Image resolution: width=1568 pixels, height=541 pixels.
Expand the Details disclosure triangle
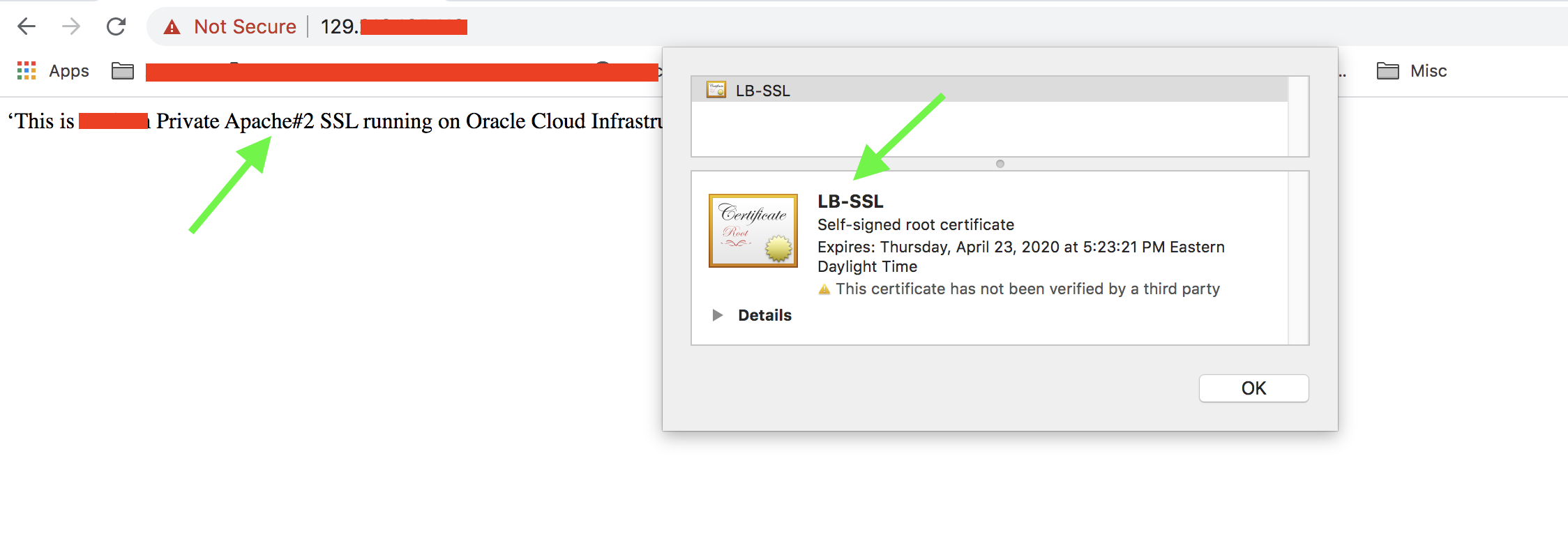(717, 315)
